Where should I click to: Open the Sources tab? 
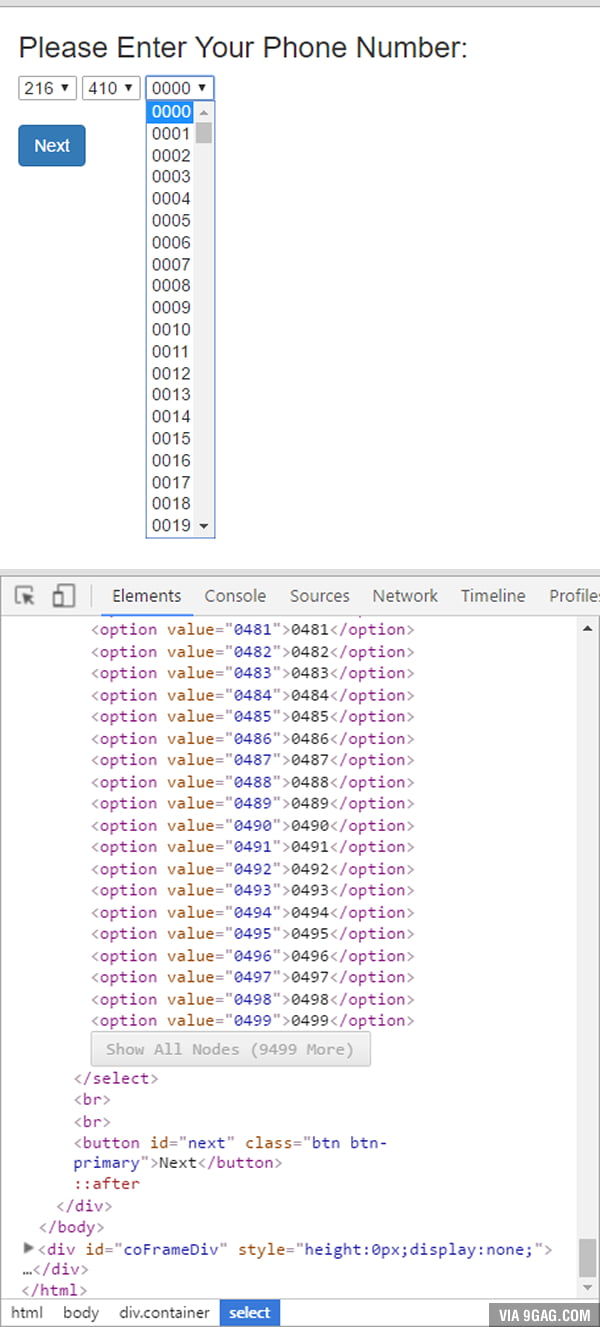(x=319, y=596)
